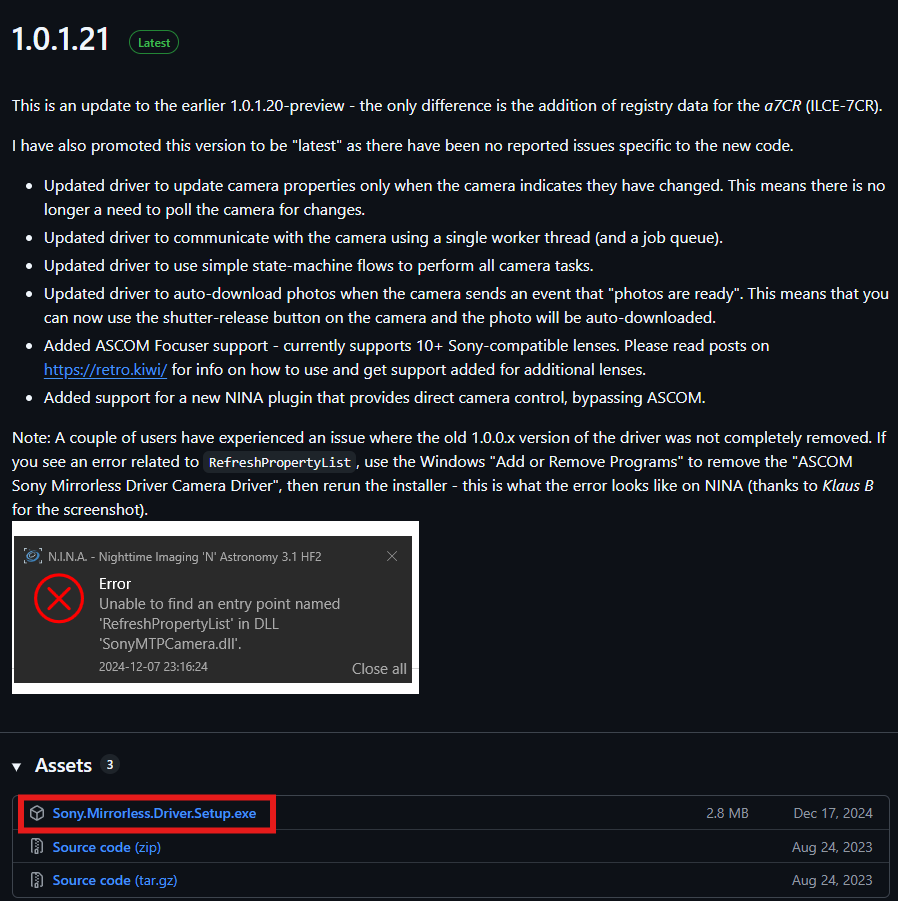Click the Assets count badge showing 3

110,764
